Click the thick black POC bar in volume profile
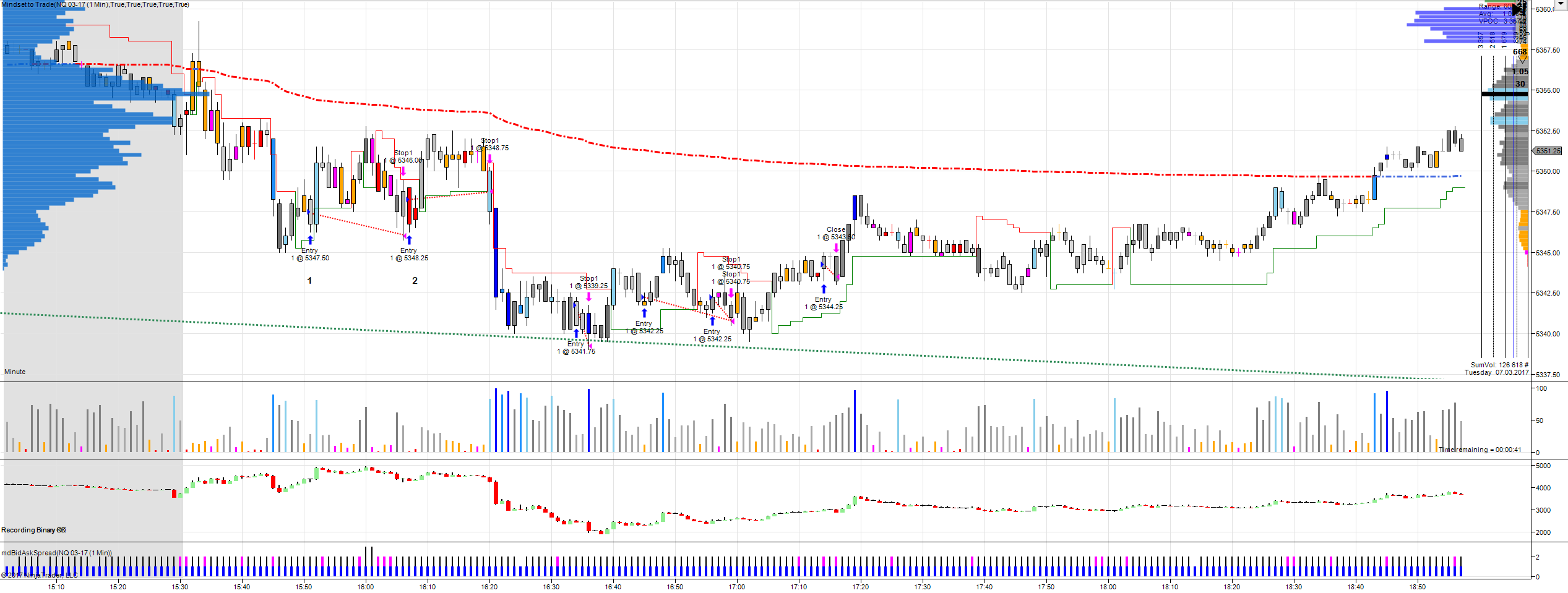The width and height of the screenshot is (1568, 593). (x=1504, y=93)
